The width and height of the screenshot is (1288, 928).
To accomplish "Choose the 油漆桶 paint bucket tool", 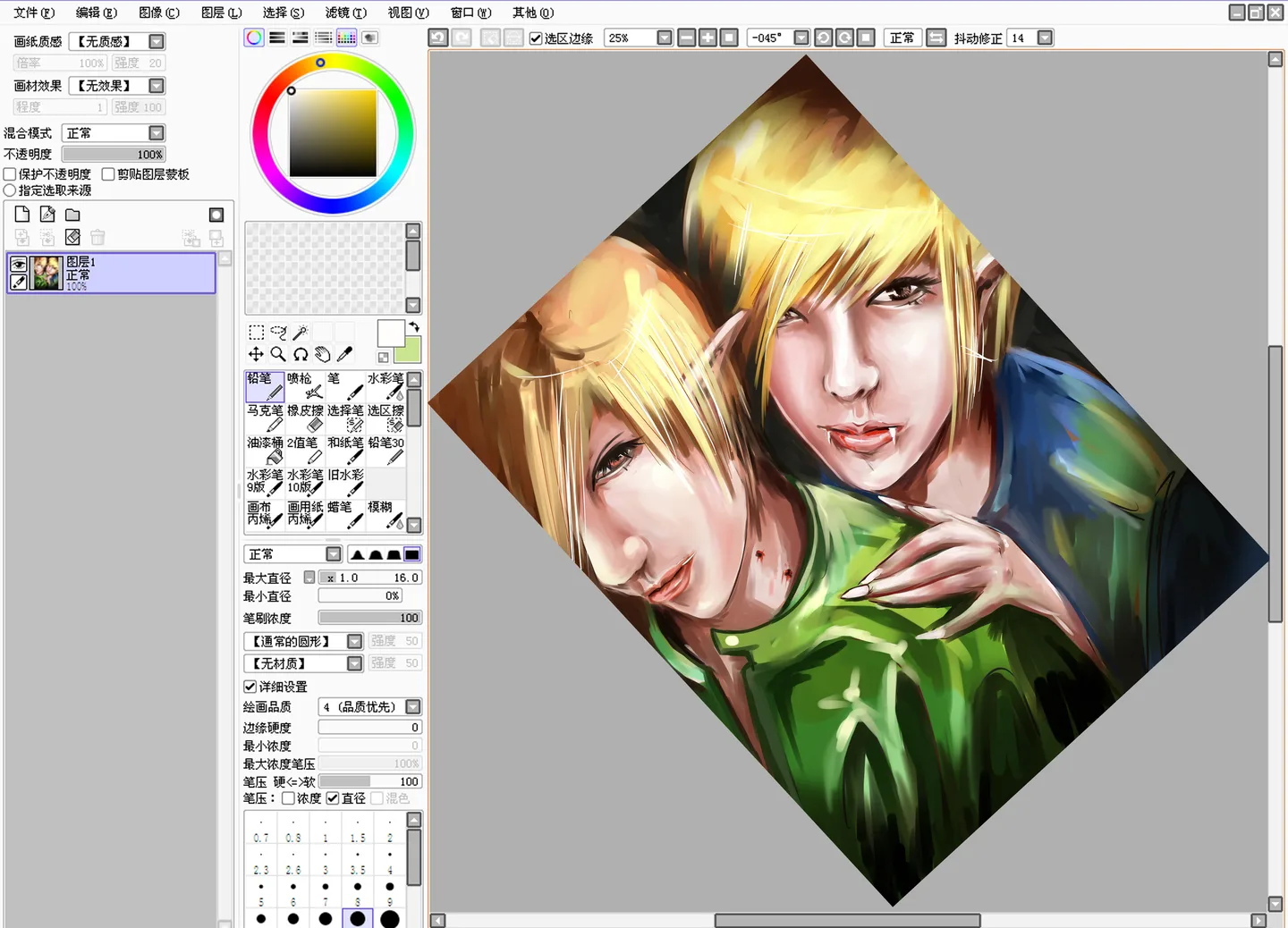I will [265, 450].
